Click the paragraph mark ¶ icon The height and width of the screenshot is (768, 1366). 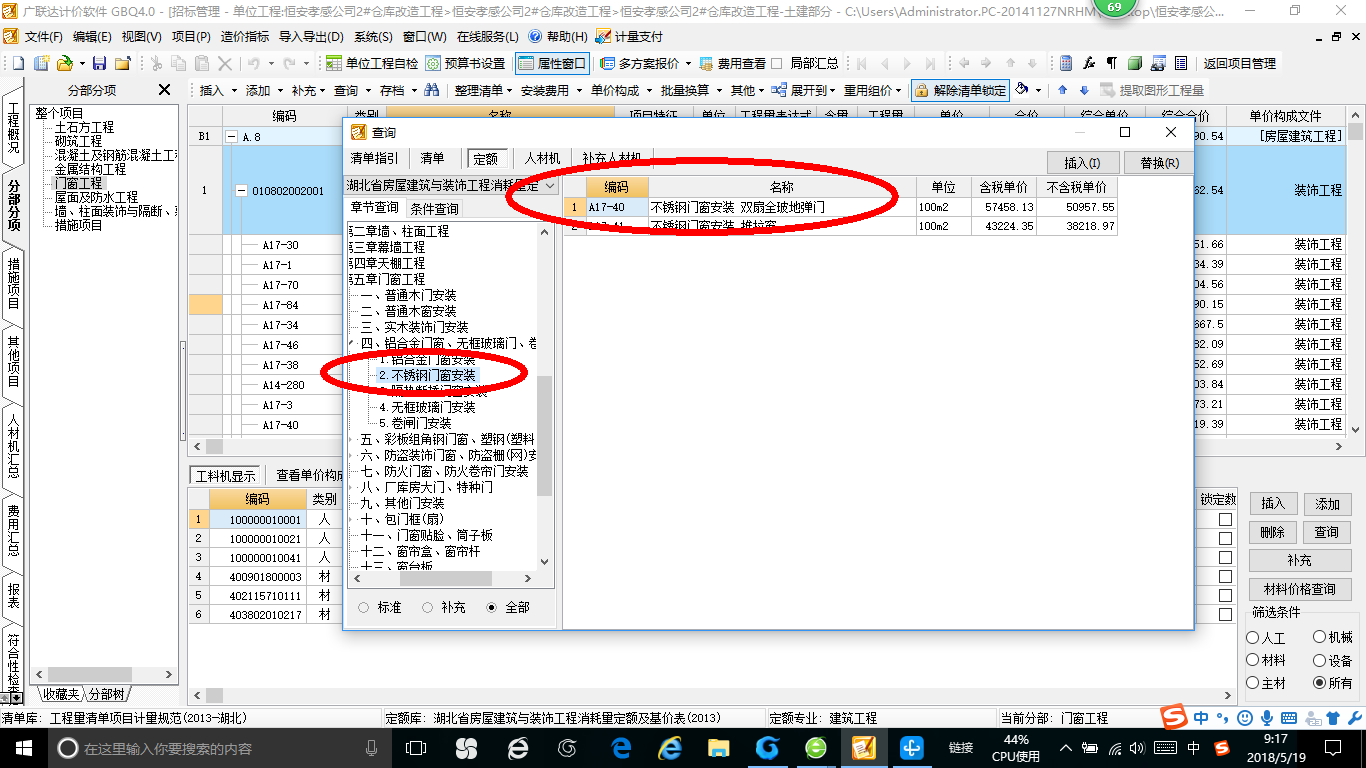tap(1112, 63)
